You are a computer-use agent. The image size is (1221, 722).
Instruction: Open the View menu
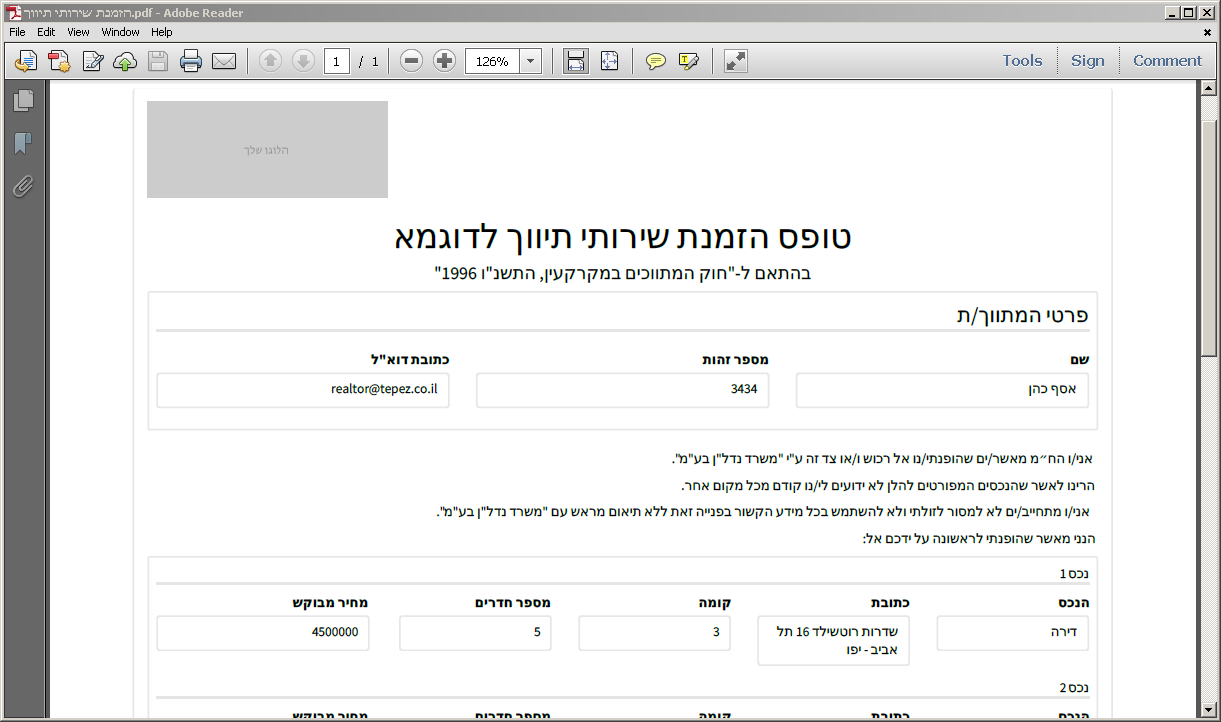click(78, 32)
